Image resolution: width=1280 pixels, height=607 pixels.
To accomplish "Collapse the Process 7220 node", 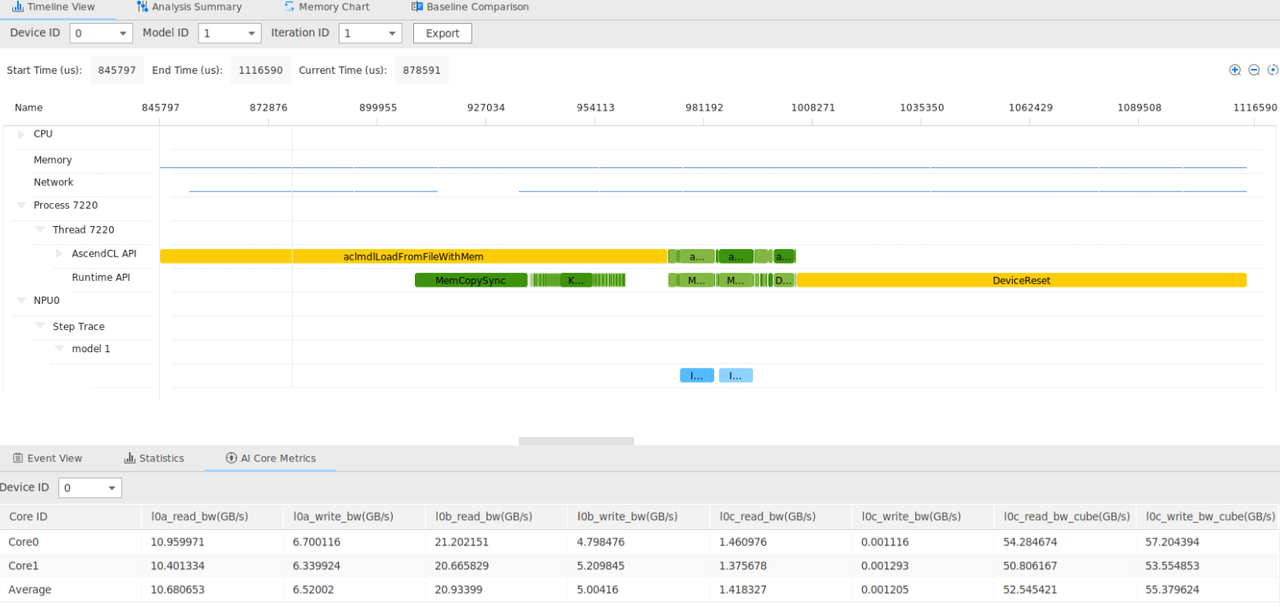I will pyautogui.click(x=21, y=205).
